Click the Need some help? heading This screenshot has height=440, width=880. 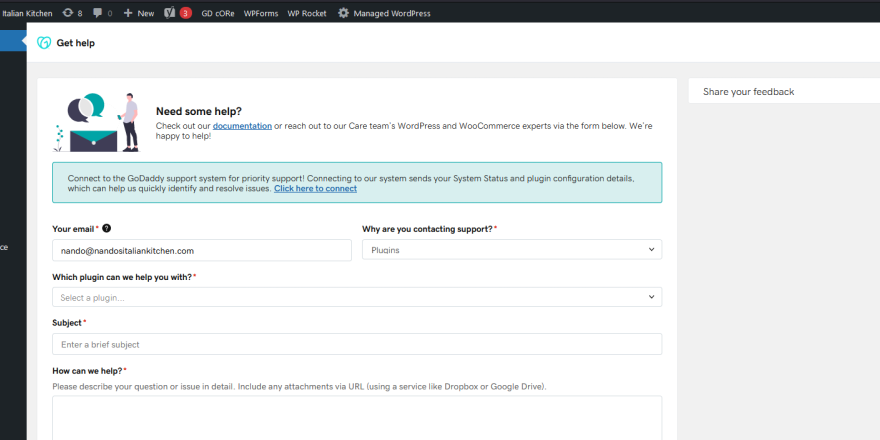tap(199, 111)
